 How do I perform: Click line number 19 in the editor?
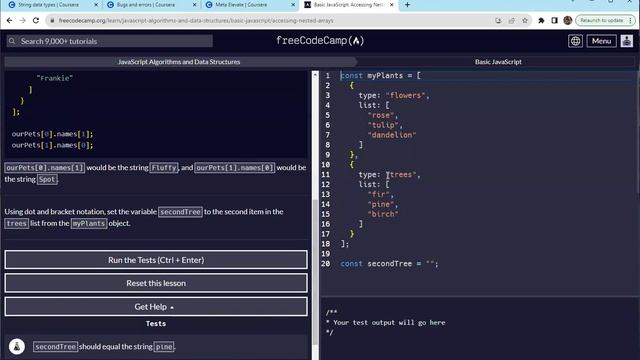pyautogui.click(x=325, y=253)
